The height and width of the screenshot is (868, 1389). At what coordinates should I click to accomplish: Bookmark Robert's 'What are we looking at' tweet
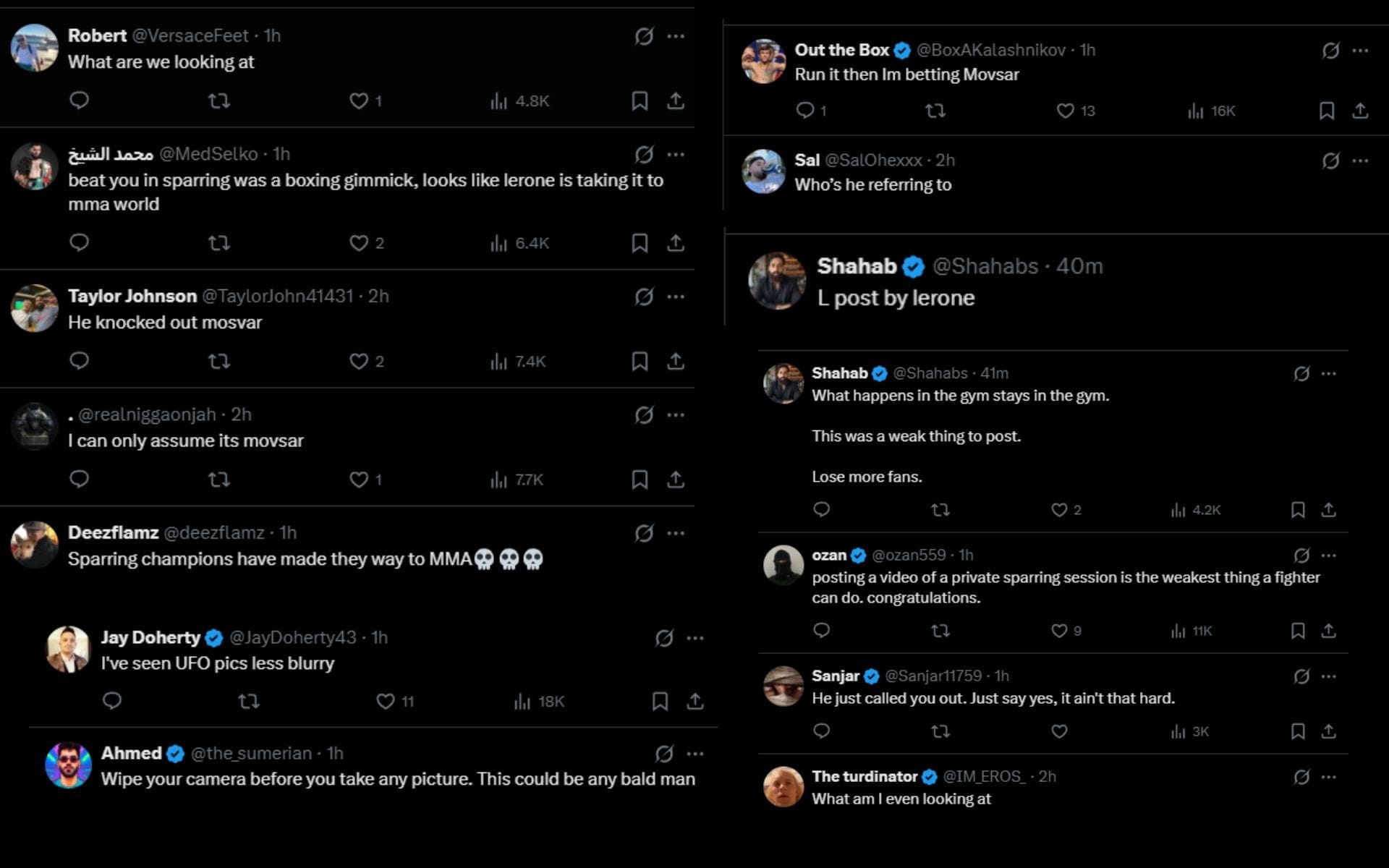pyautogui.click(x=640, y=101)
